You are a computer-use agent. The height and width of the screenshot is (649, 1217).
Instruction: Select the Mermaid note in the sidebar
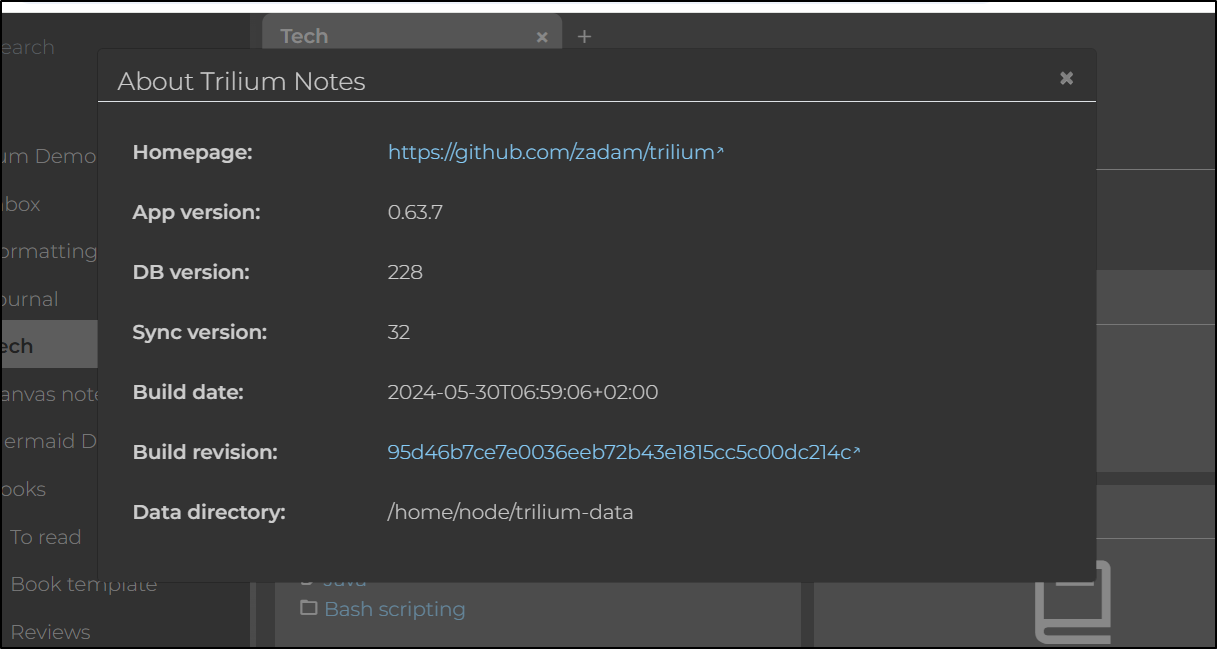pyautogui.click(x=49, y=441)
